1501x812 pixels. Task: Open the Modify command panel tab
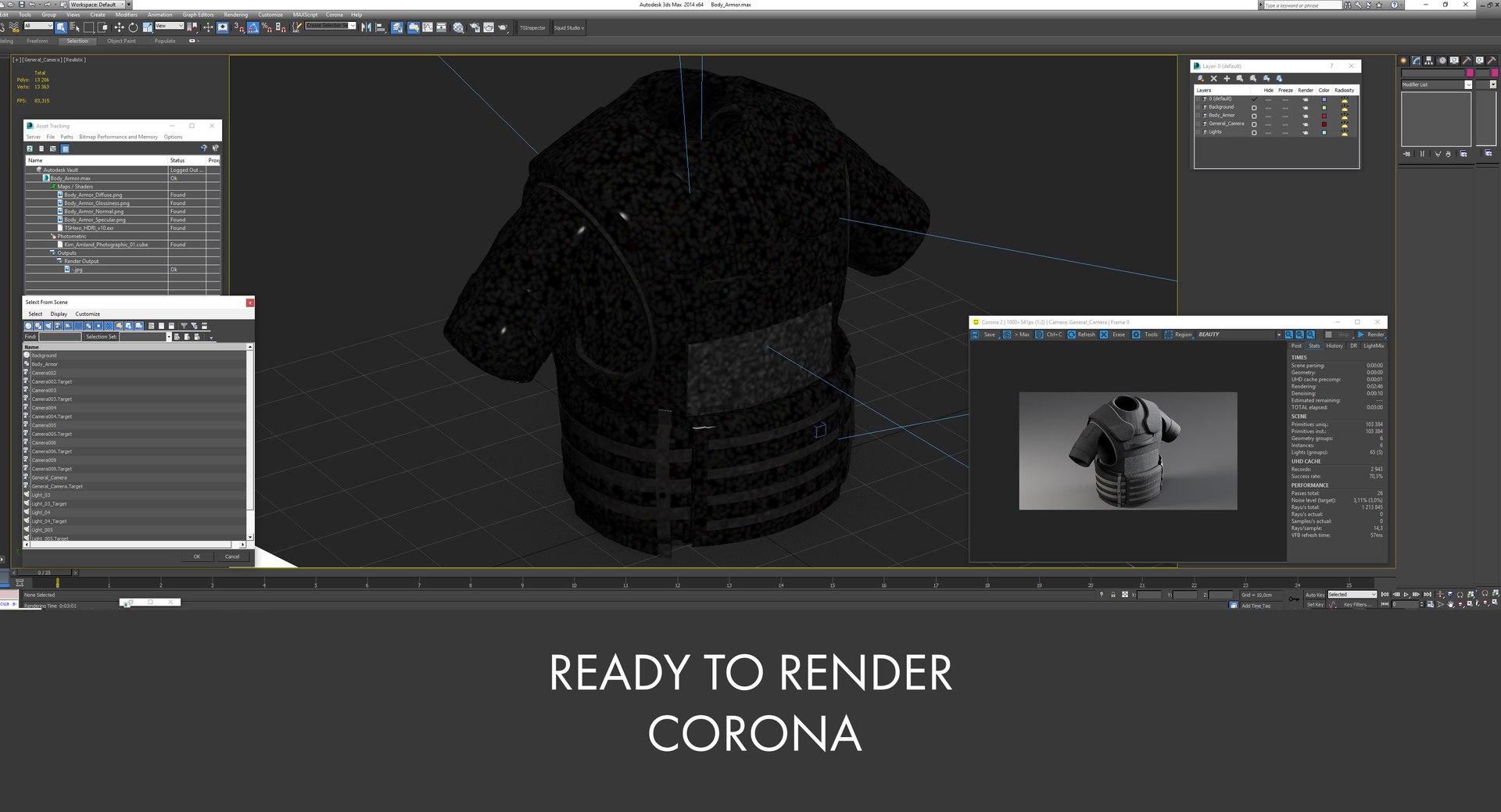click(x=1416, y=60)
